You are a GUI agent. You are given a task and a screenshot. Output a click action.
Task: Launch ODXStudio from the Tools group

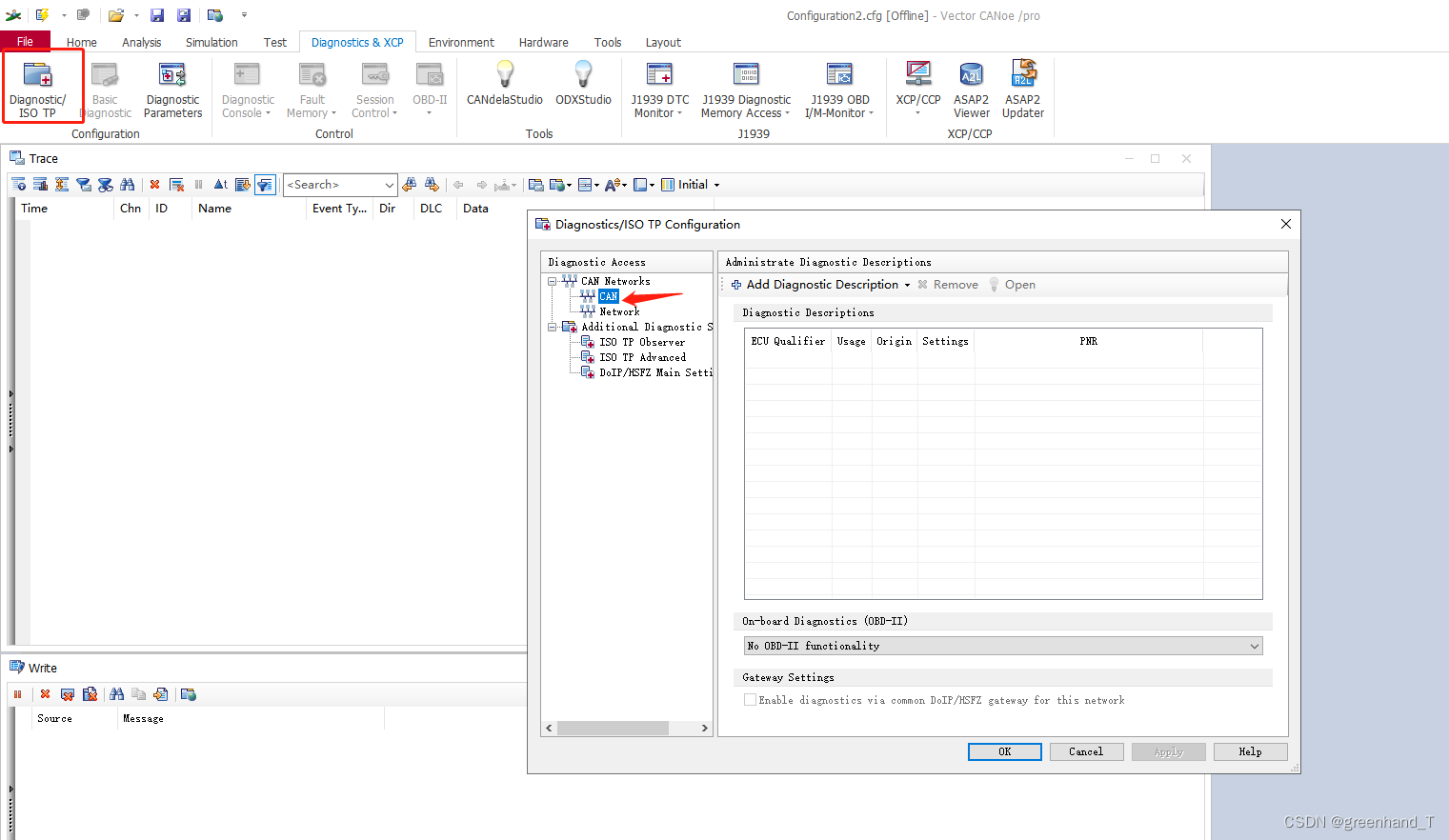(x=583, y=84)
